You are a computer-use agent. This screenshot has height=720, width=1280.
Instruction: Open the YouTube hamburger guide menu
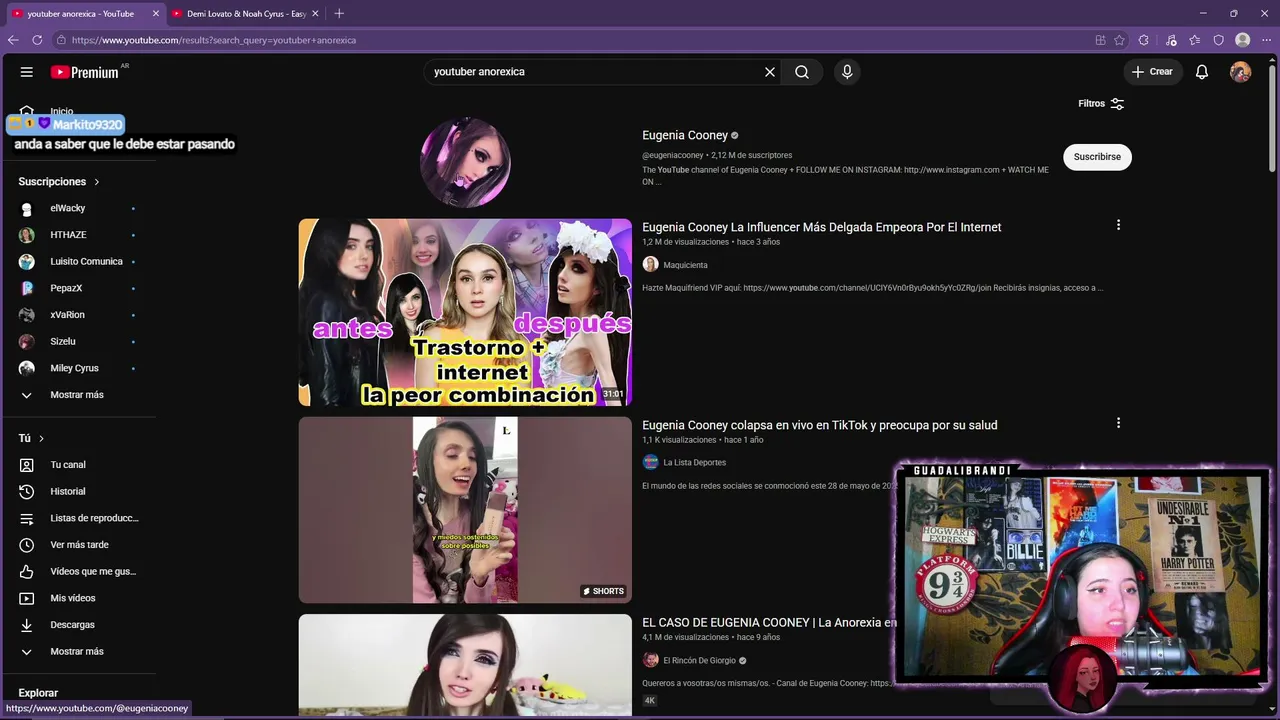[27, 72]
